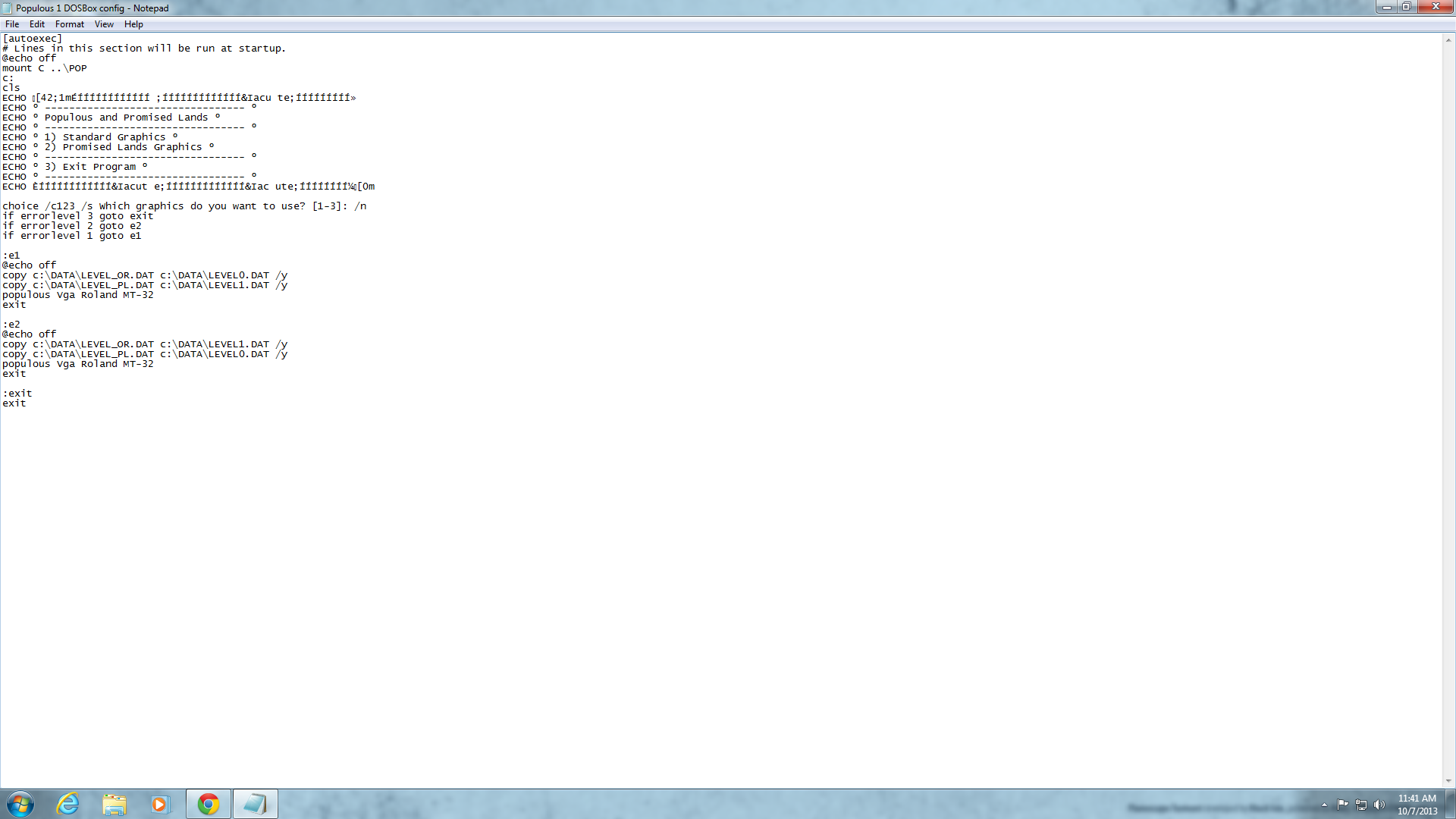
Task: Click the 'Populous and Promised Lands' text
Action: tap(126, 118)
